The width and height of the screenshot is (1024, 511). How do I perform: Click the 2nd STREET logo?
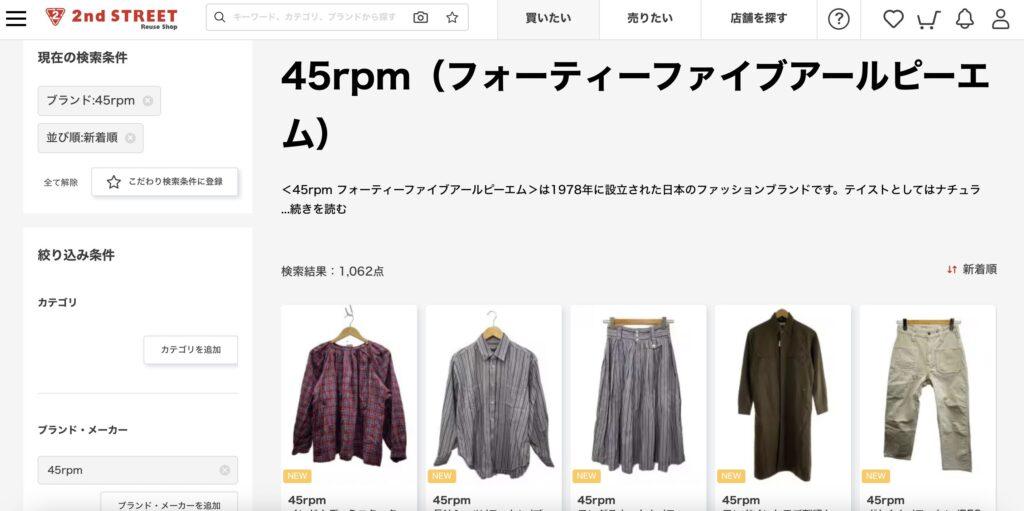point(112,18)
